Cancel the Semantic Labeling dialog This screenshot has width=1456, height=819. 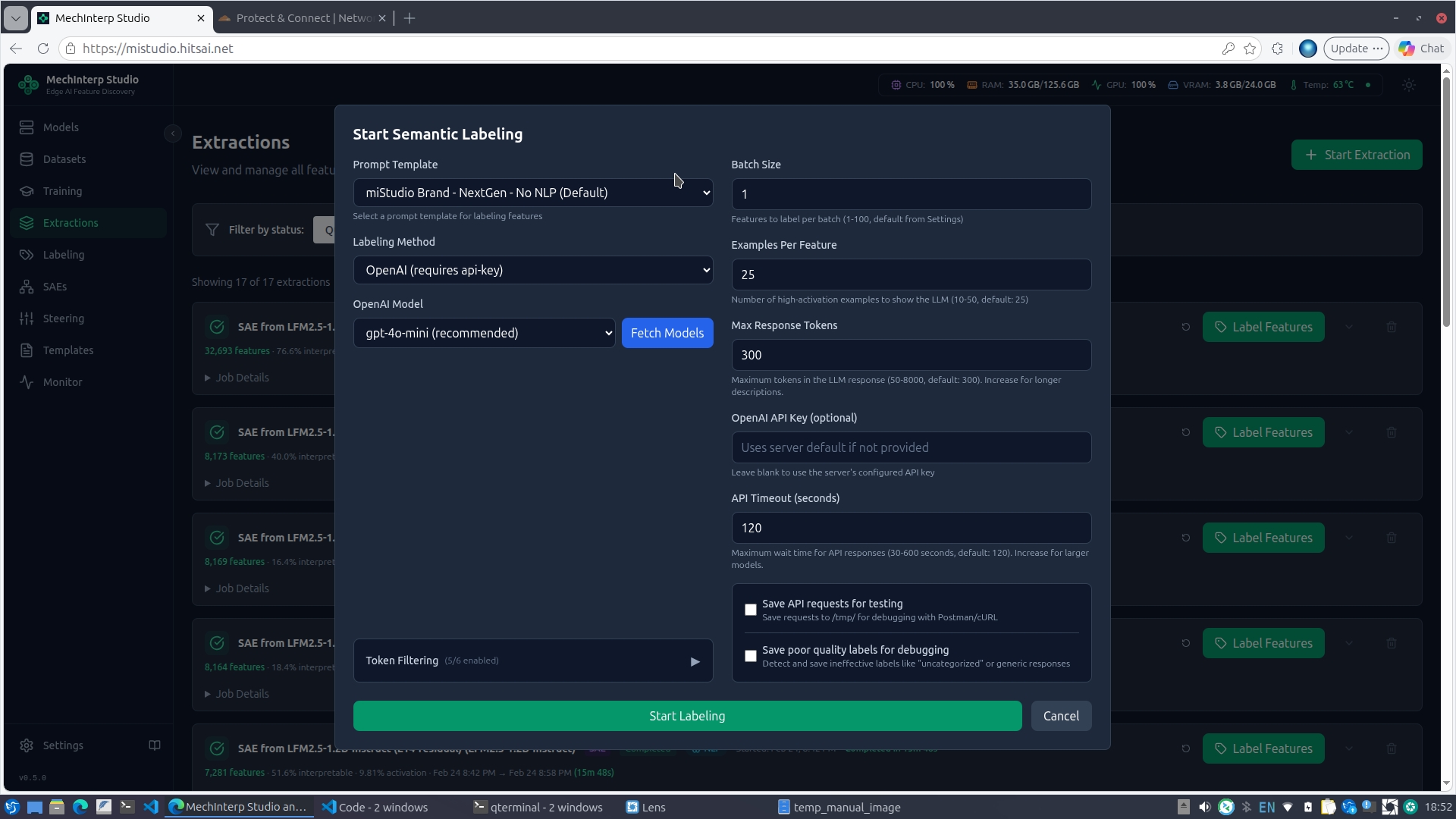[1061, 716]
